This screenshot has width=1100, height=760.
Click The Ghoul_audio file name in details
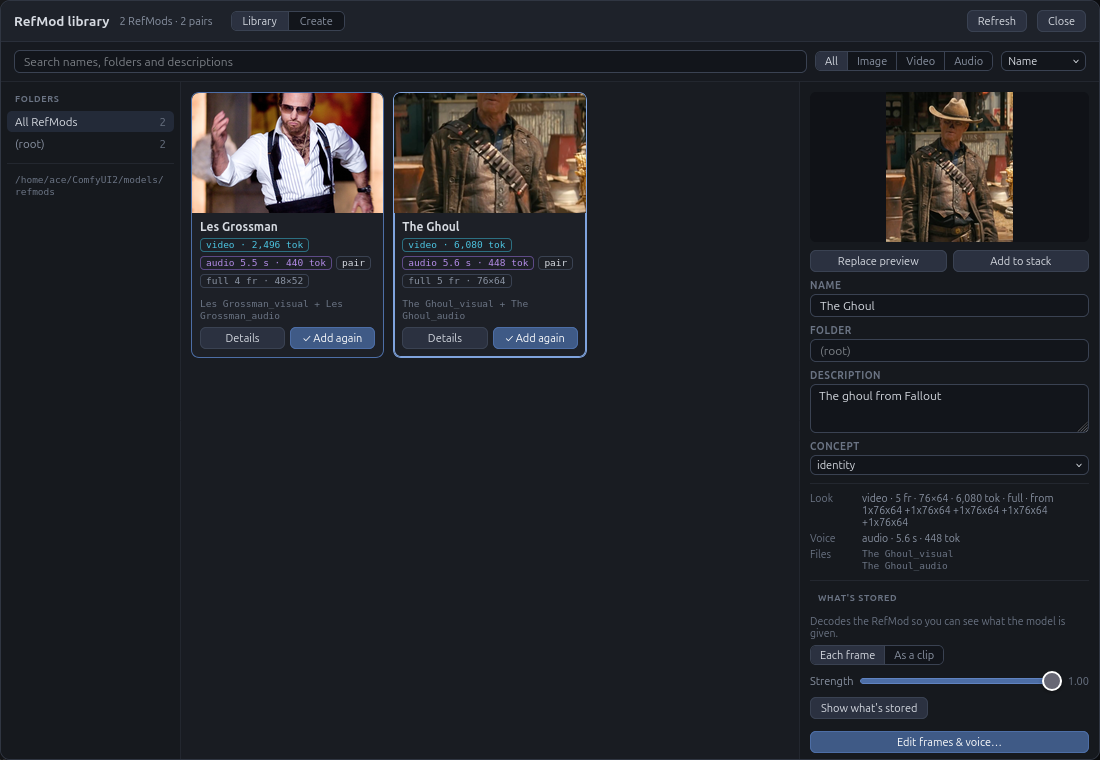pos(904,566)
